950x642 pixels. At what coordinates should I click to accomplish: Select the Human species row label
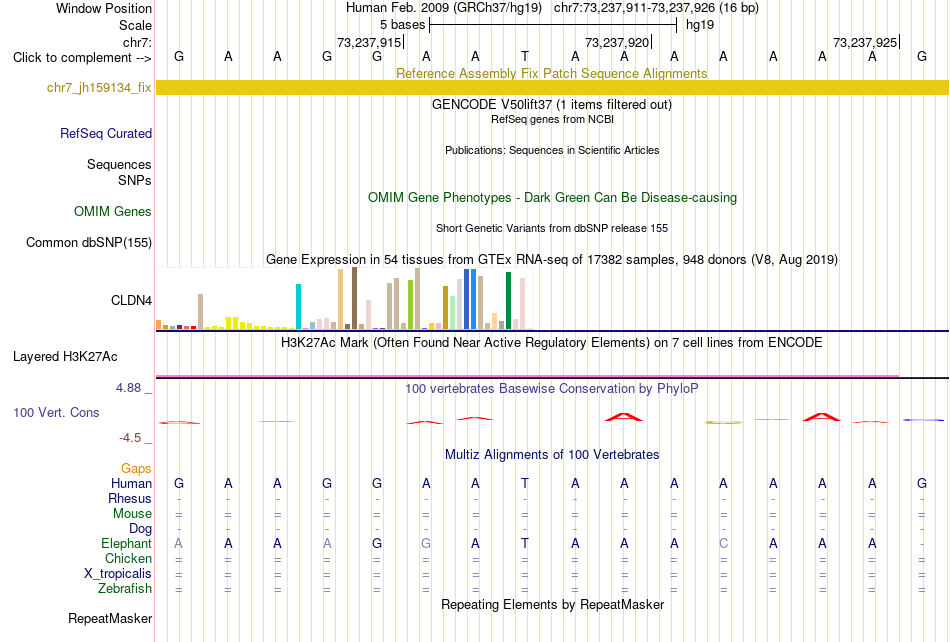point(131,483)
